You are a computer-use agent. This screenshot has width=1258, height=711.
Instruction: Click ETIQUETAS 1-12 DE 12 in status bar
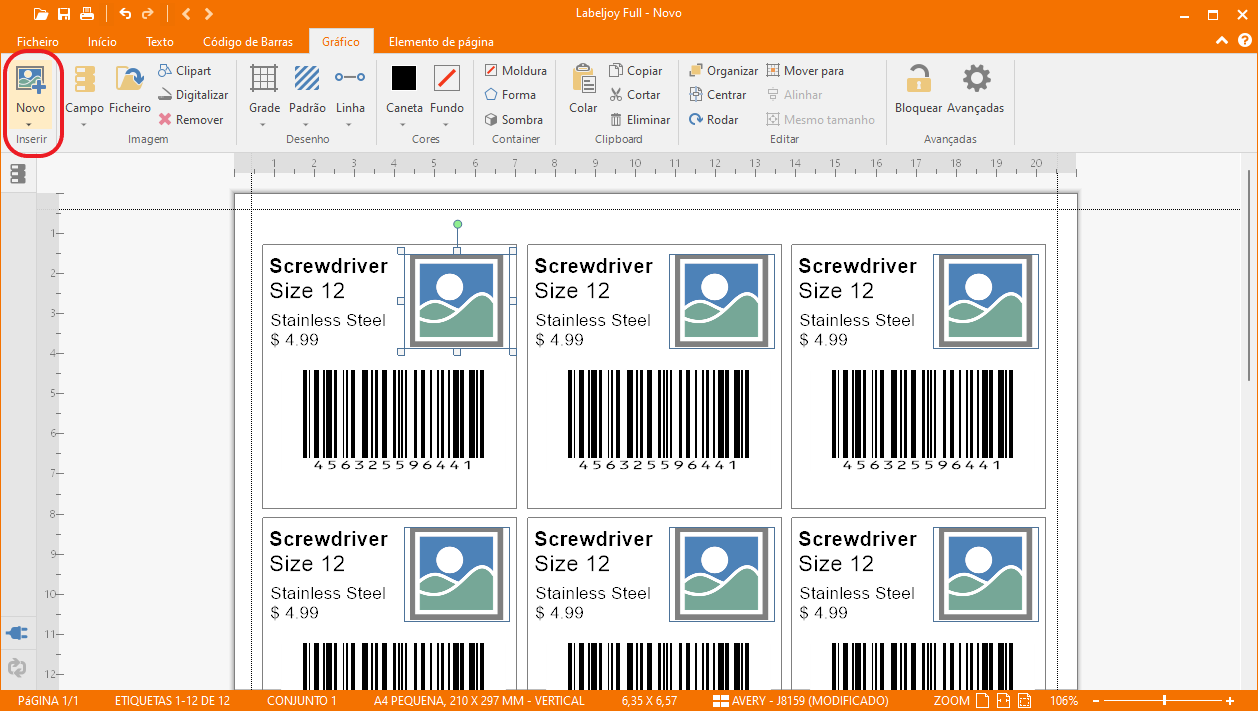pos(172,700)
